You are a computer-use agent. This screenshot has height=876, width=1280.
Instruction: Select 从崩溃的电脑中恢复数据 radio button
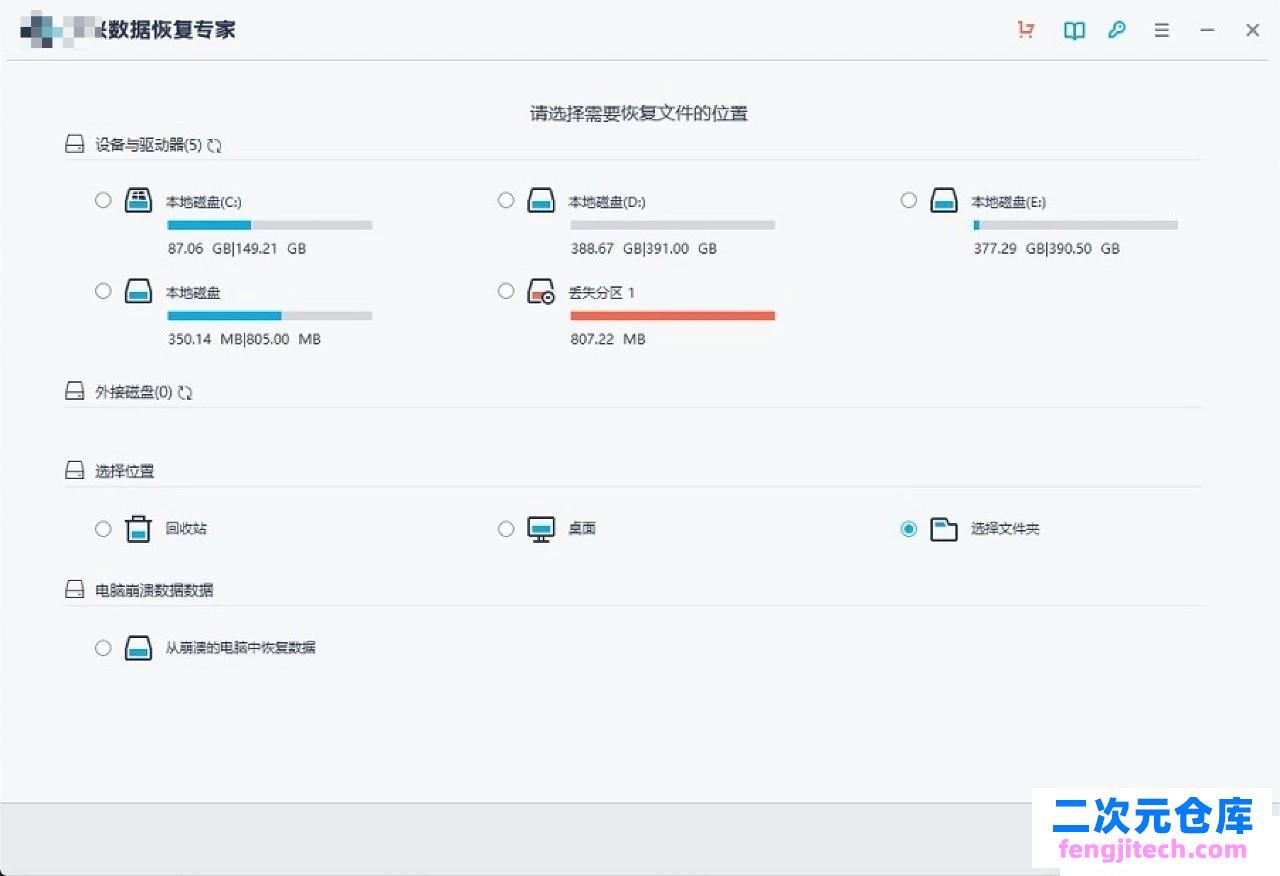click(103, 648)
